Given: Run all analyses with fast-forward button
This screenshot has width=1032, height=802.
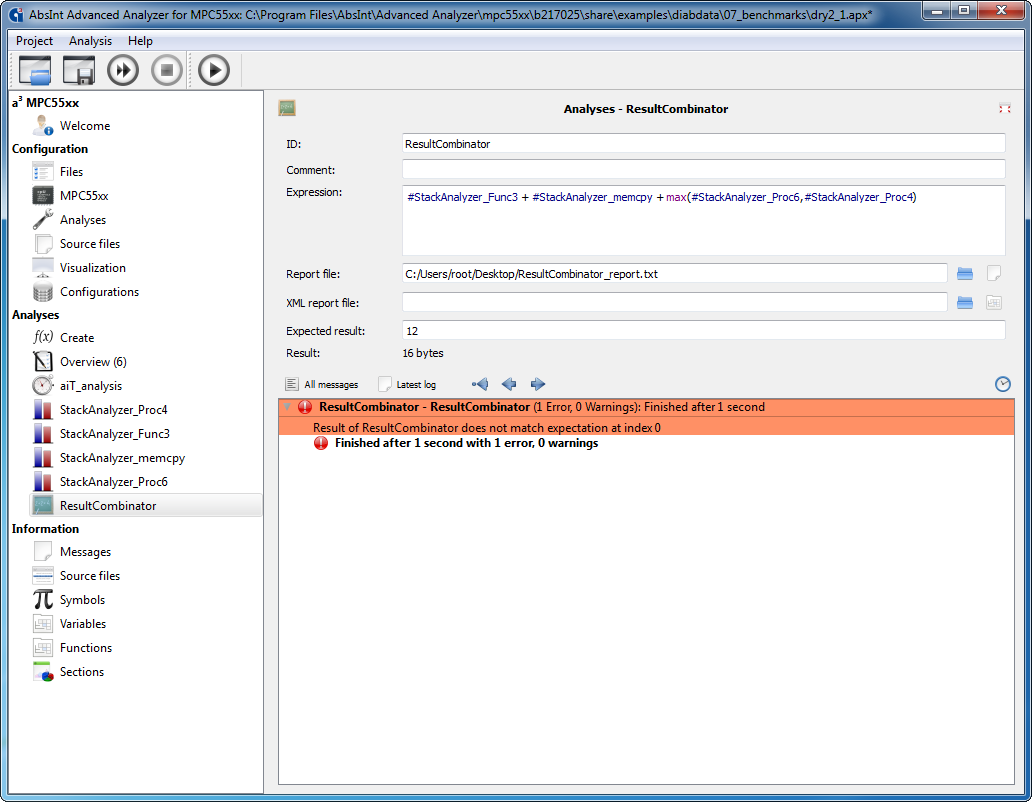Looking at the screenshot, I should point(123,70).
